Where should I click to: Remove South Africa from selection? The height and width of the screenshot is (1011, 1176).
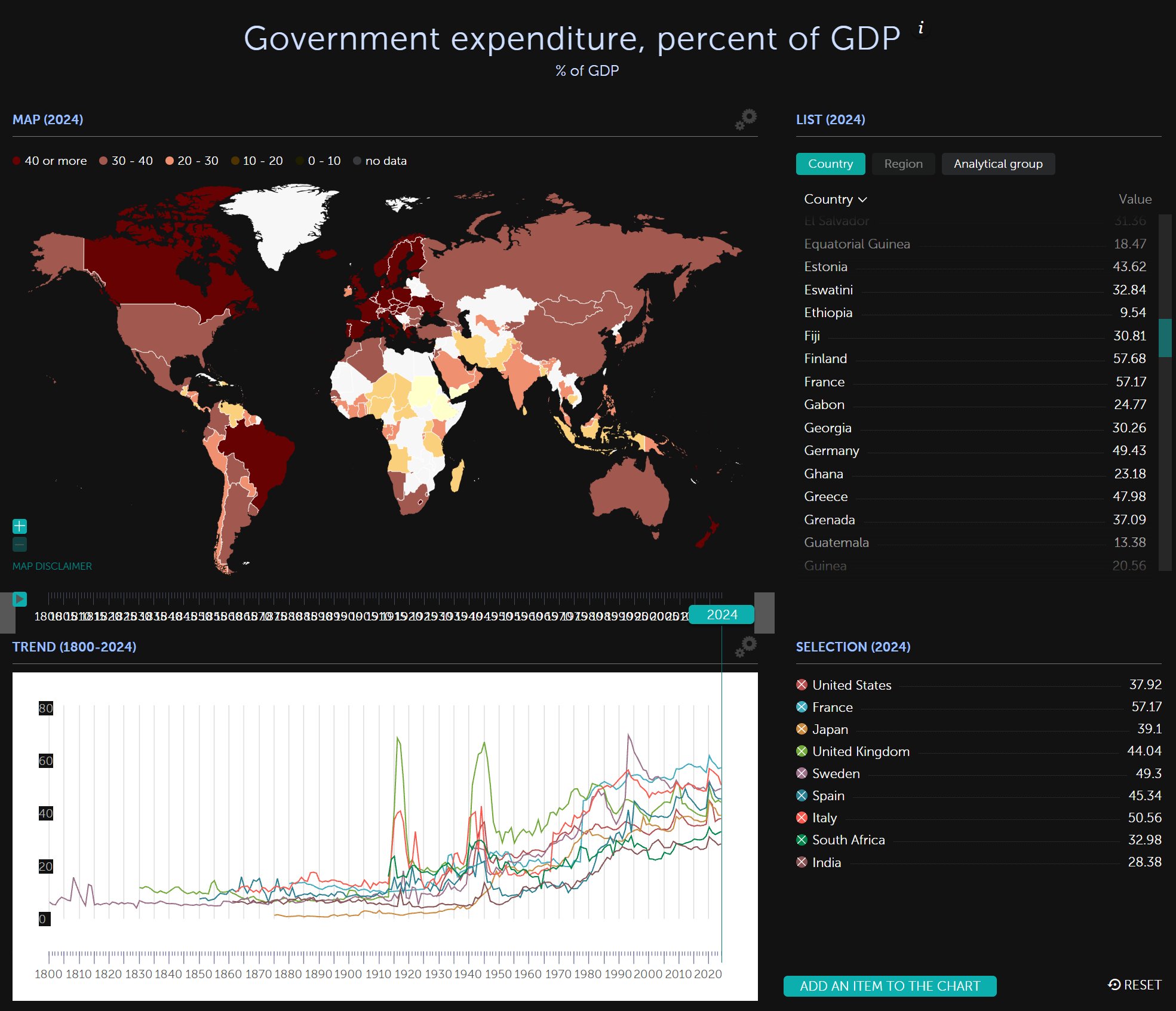pos(802,840)
